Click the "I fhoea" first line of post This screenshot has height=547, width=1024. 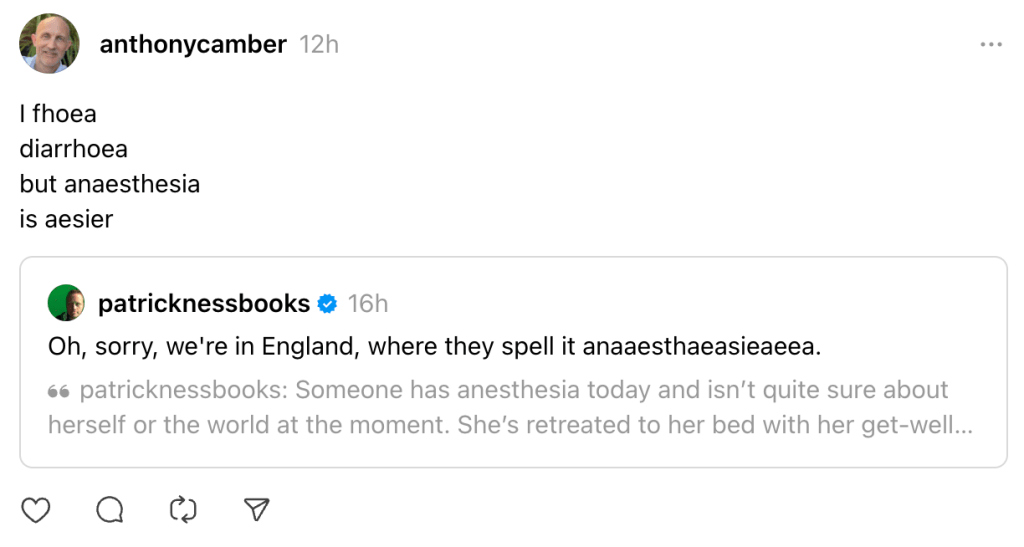click(58, 114)
